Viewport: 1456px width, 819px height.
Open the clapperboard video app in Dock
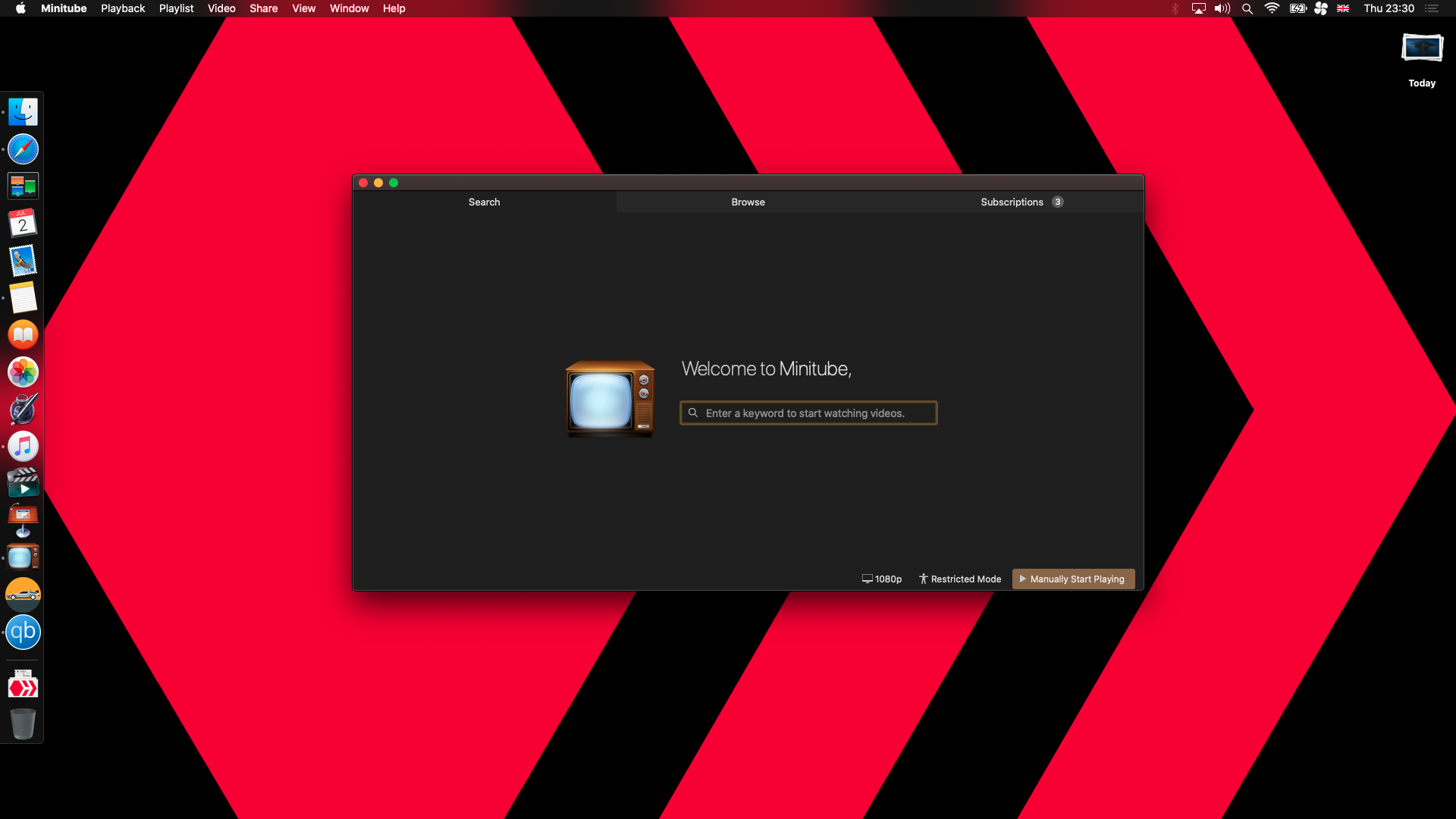23,483
